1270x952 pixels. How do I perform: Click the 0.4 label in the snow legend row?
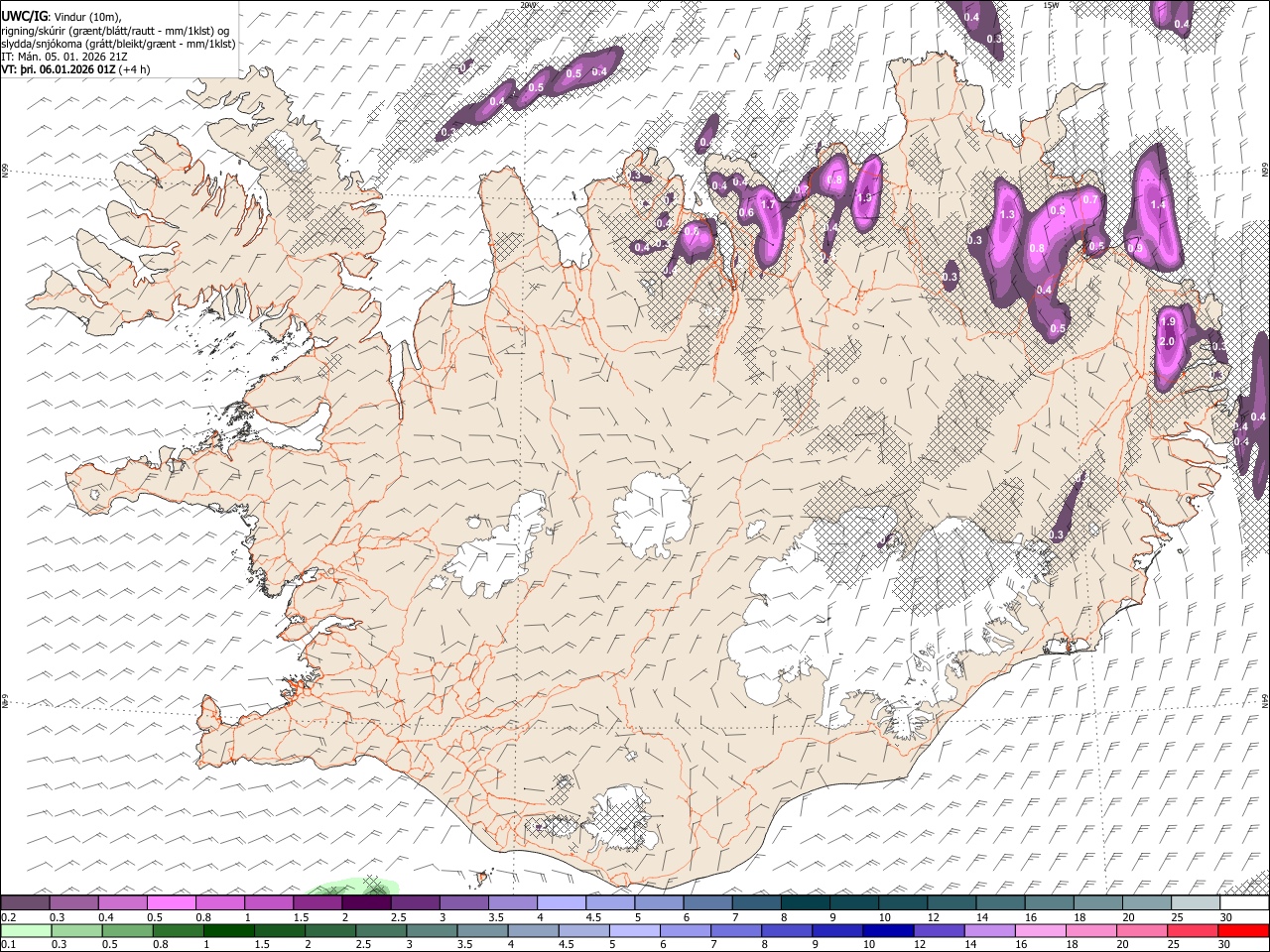click(105, 917)
